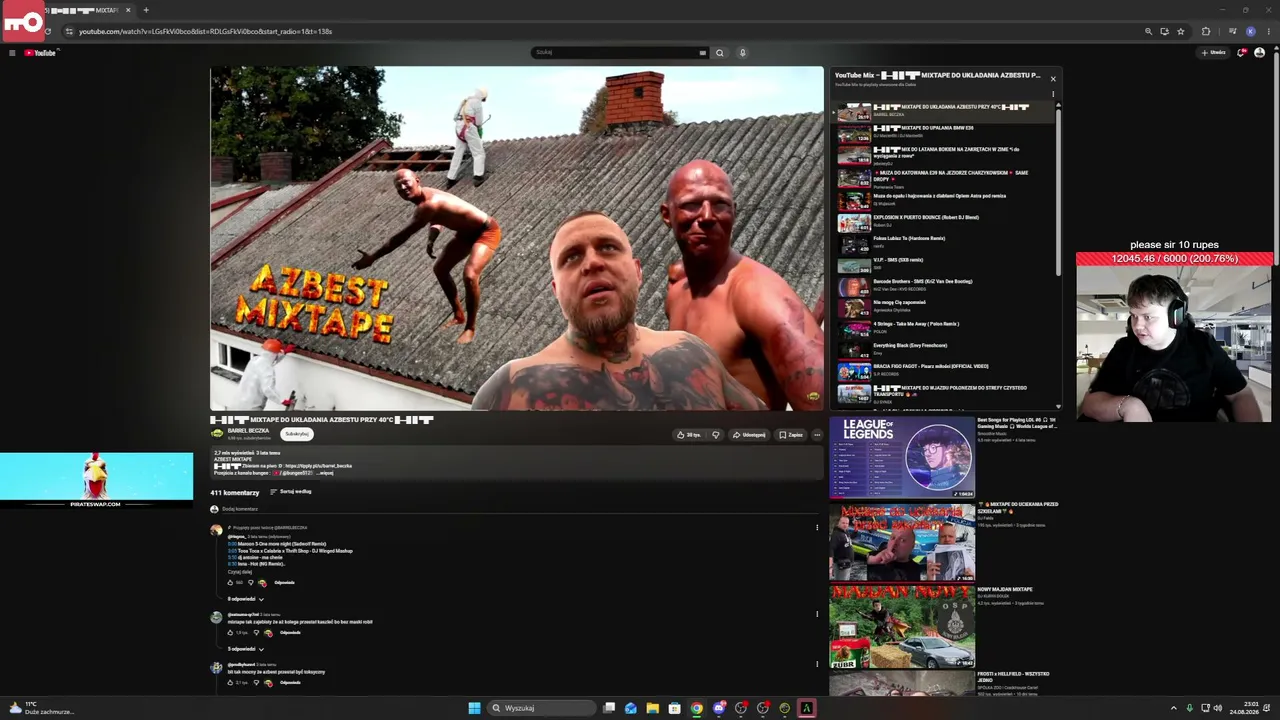Play 'Fokus Lubisz To (Hardcore Remix)' from playlist
1280x720 pixels.
(945, 243)
